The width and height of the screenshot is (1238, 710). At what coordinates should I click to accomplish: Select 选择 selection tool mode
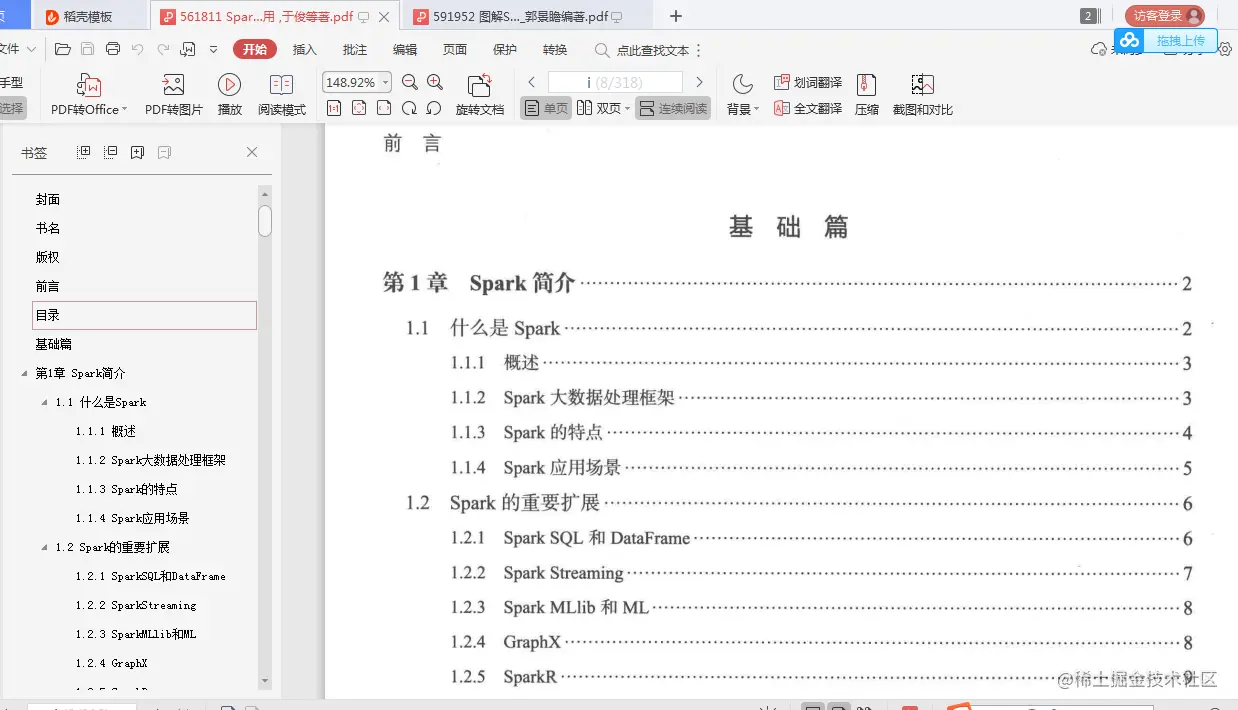(x=12, y=108)
